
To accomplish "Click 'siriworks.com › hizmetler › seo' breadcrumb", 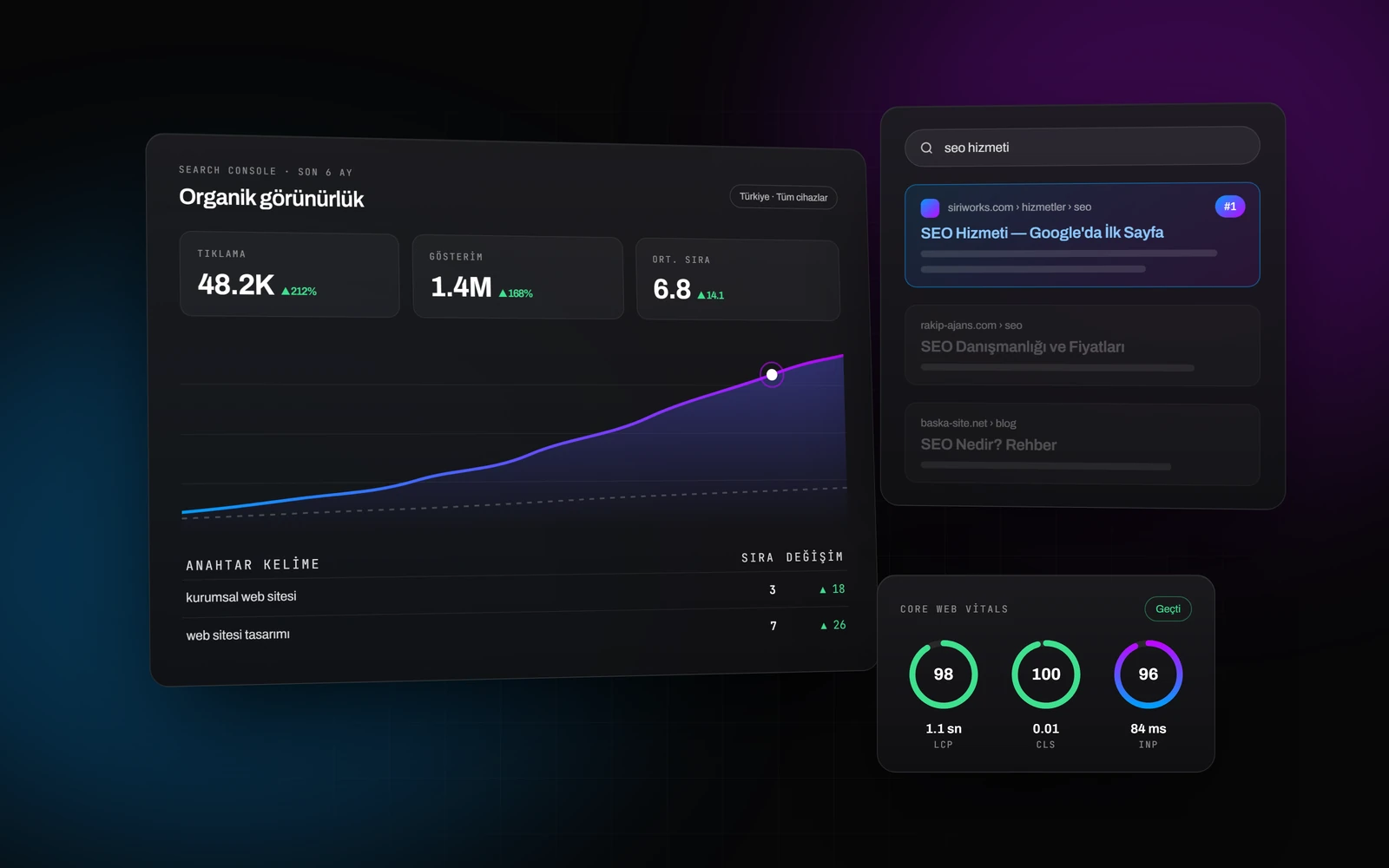I will tap(1019, 207).
